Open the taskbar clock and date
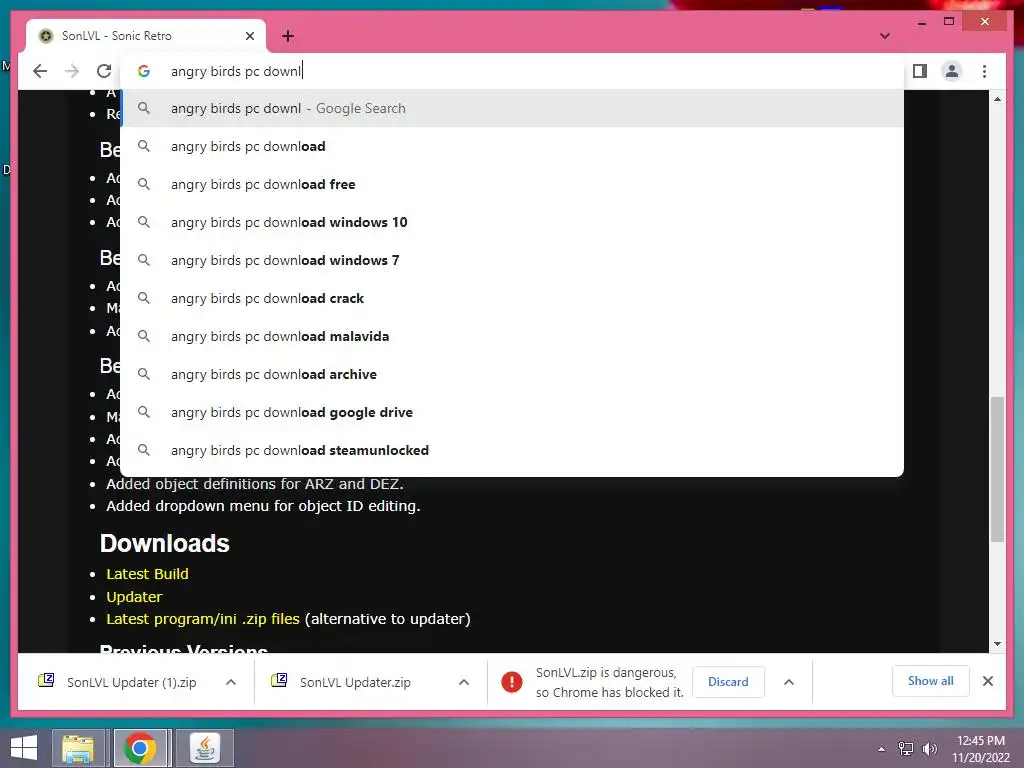This screenshot has width=1024, height=768. 981,749
